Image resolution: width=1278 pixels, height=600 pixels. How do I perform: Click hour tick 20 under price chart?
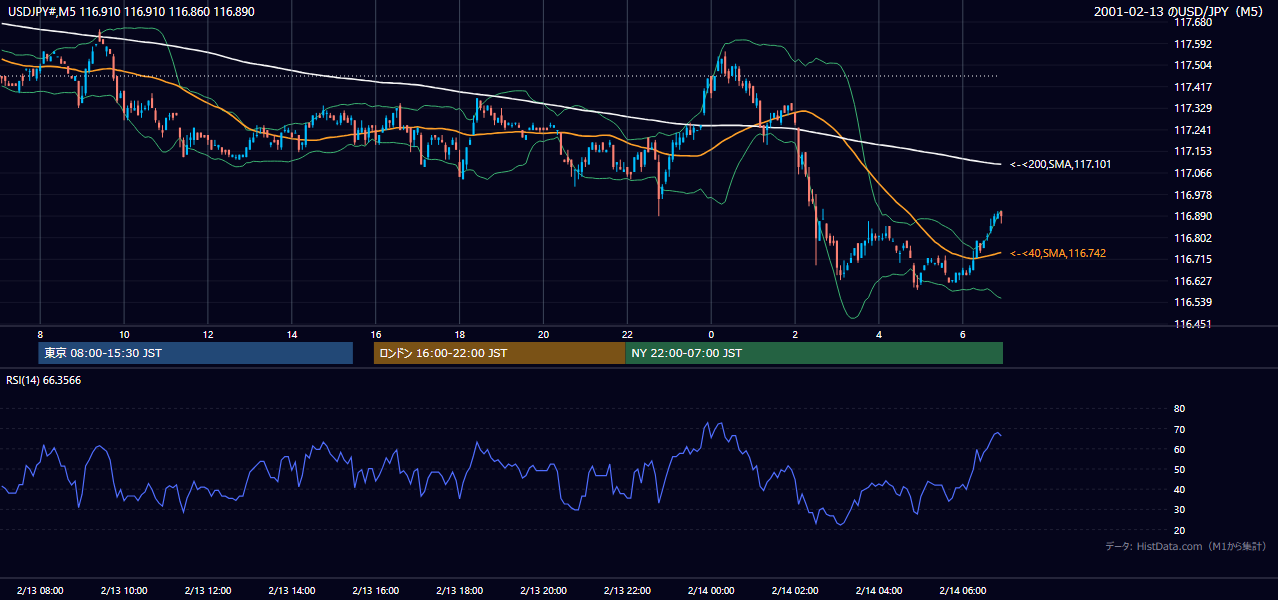[x=543, y=333]
